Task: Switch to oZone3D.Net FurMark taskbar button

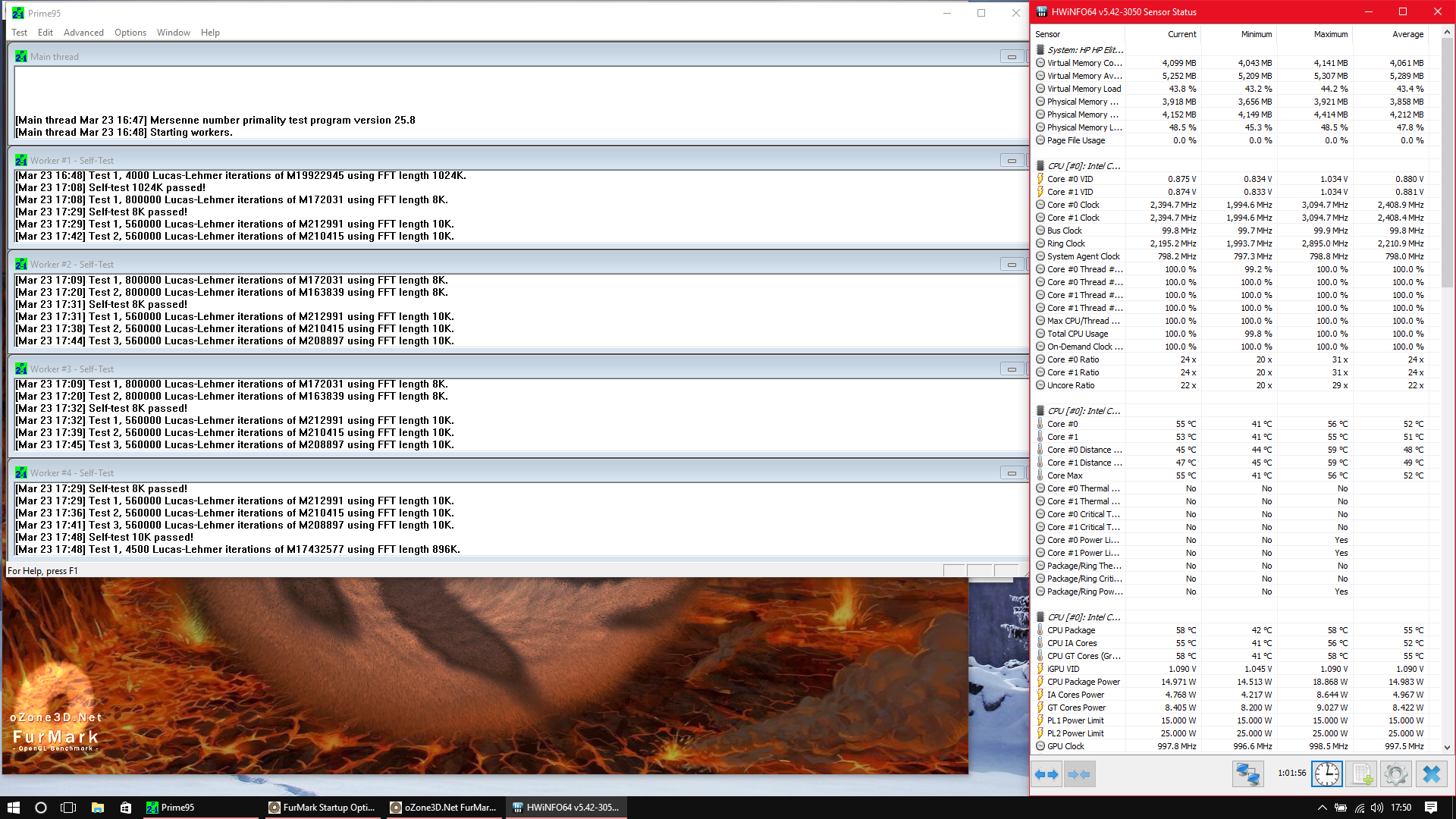Action: [444, 808]
